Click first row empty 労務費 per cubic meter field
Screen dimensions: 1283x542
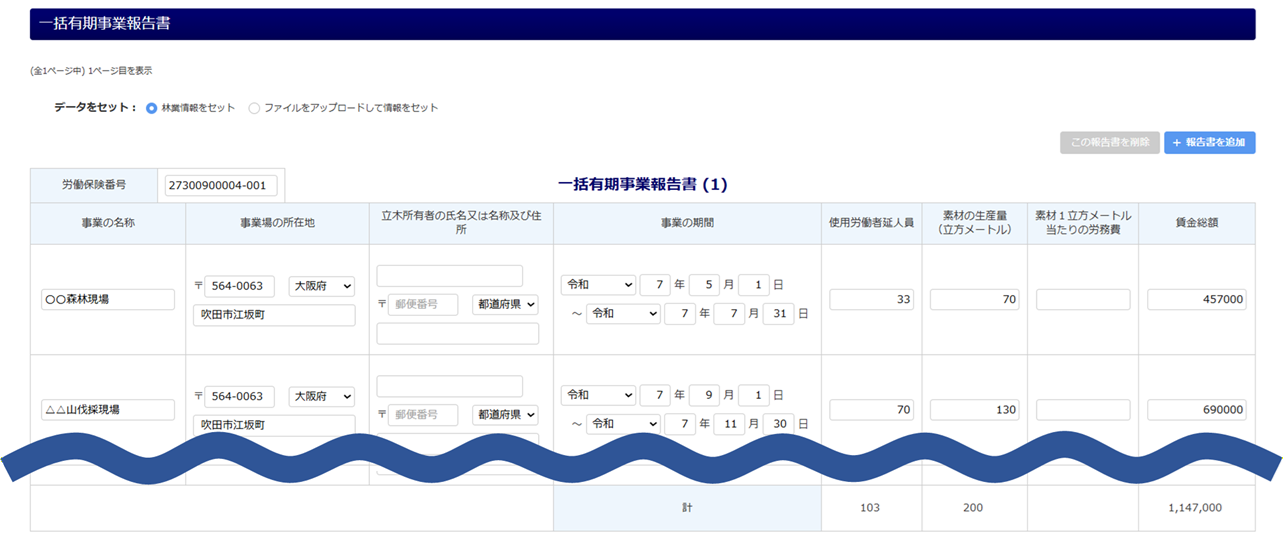(1083, 299)
